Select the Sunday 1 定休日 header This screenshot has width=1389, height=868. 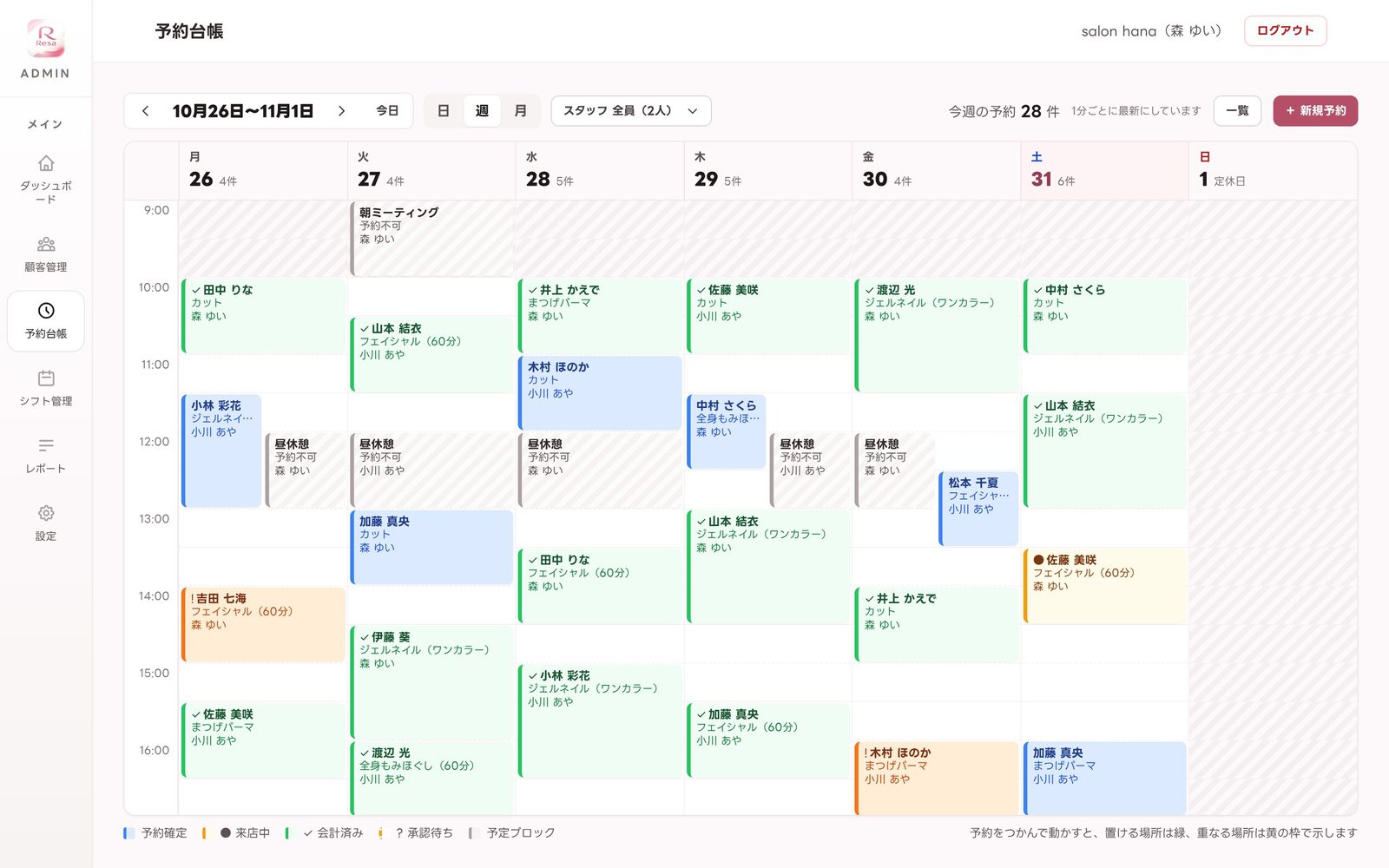(x=1273, y=171)
